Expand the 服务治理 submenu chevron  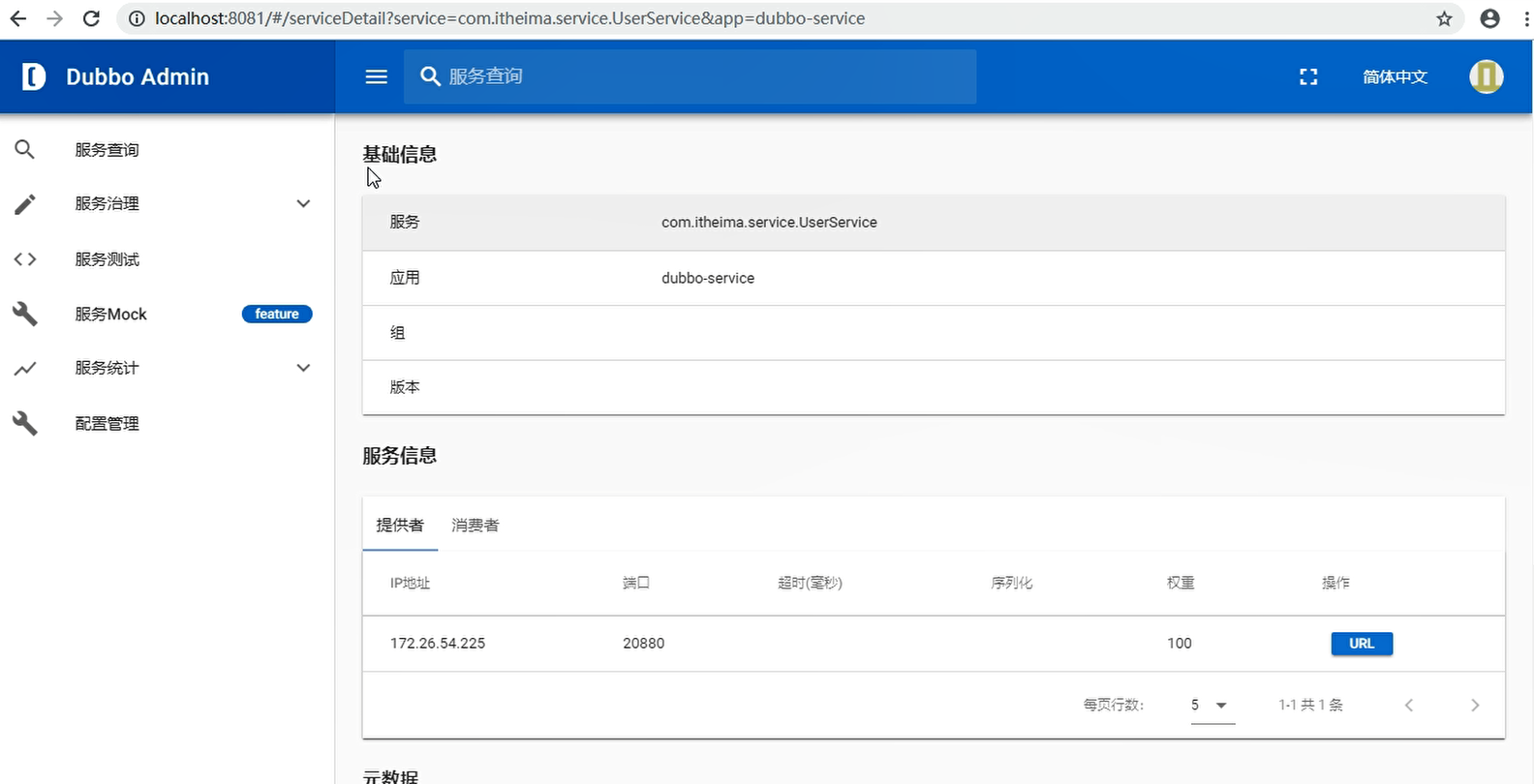tap(303, 203)
